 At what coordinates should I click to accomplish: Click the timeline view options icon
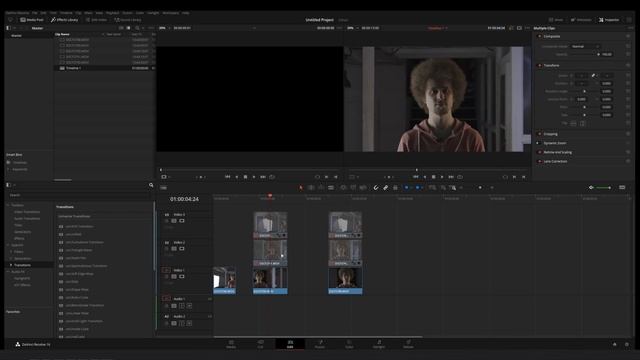[163, 188]
